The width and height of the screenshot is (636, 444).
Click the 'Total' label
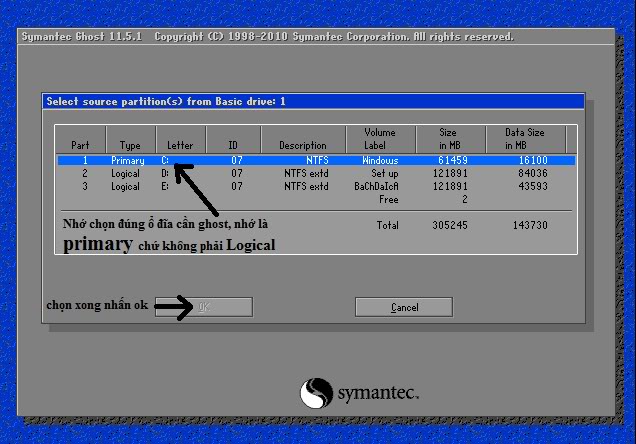387,225
